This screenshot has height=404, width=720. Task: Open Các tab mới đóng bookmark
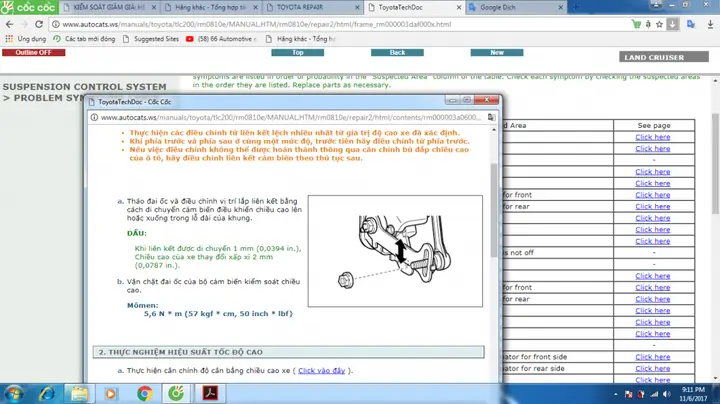[x=84, y=39]
